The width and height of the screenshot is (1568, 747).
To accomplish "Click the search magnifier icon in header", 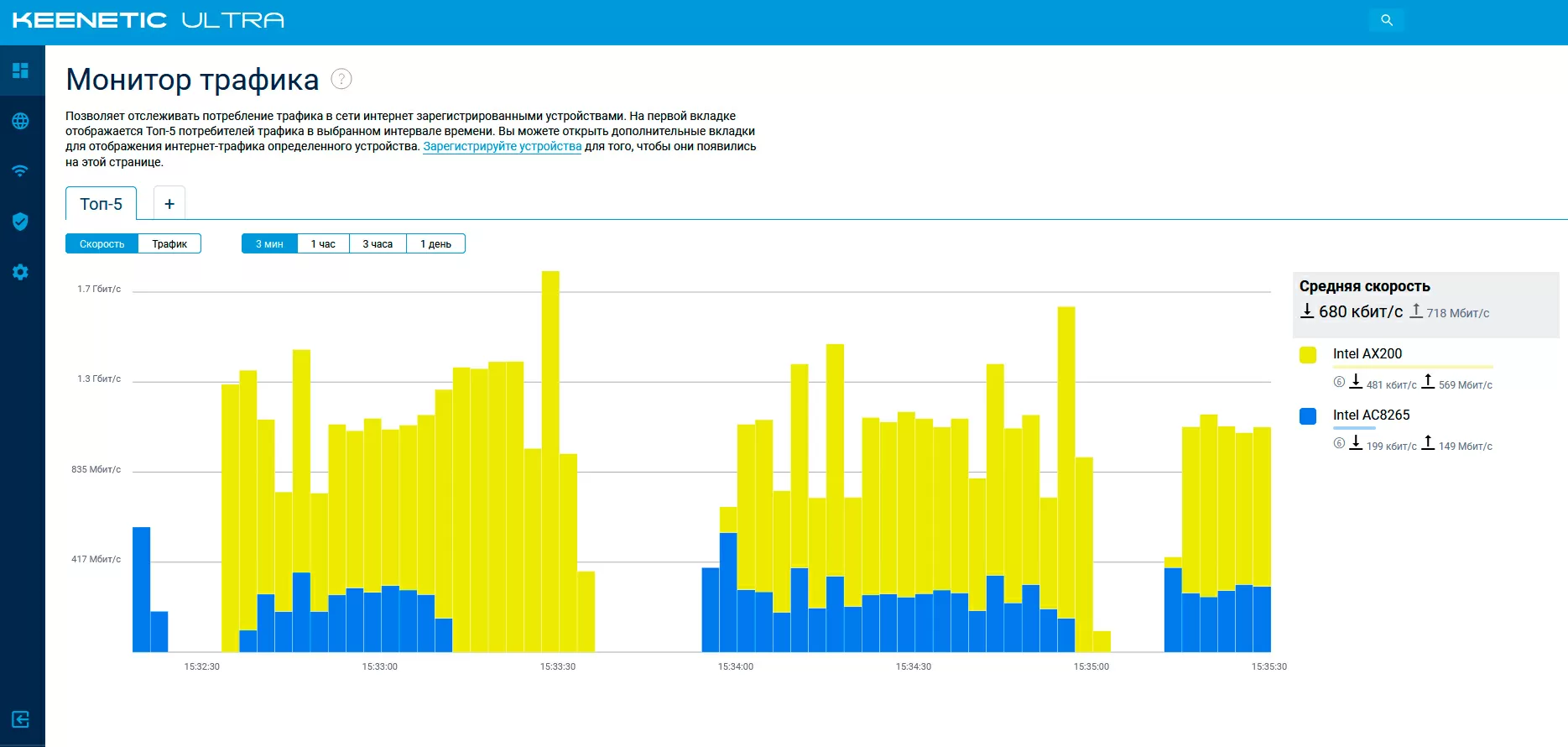I will (1386, 20).
